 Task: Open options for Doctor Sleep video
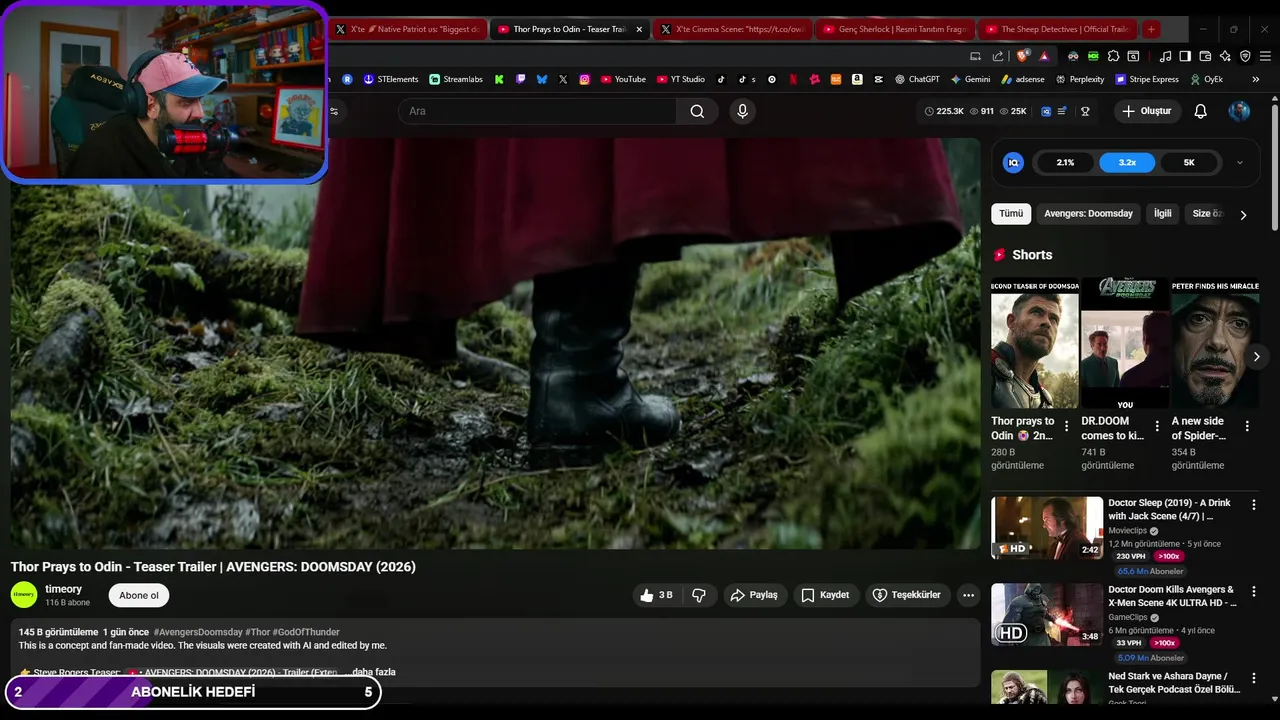click(1253, 505)
